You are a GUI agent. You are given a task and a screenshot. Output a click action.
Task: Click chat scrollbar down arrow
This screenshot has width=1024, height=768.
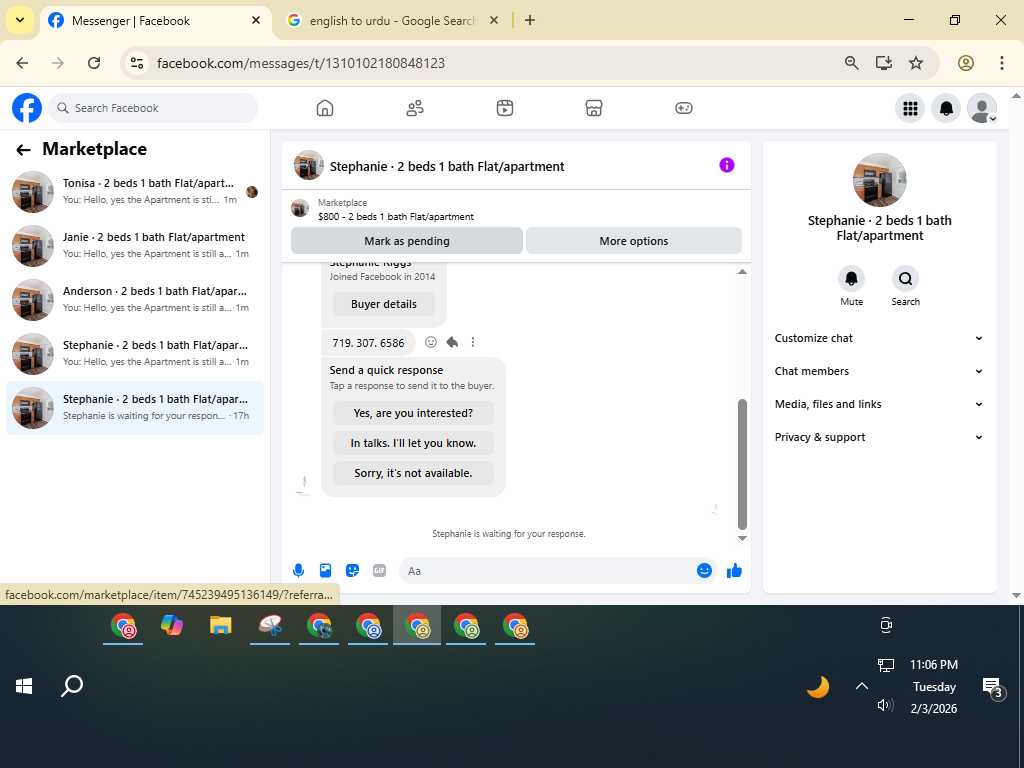[x=742, y=539]
